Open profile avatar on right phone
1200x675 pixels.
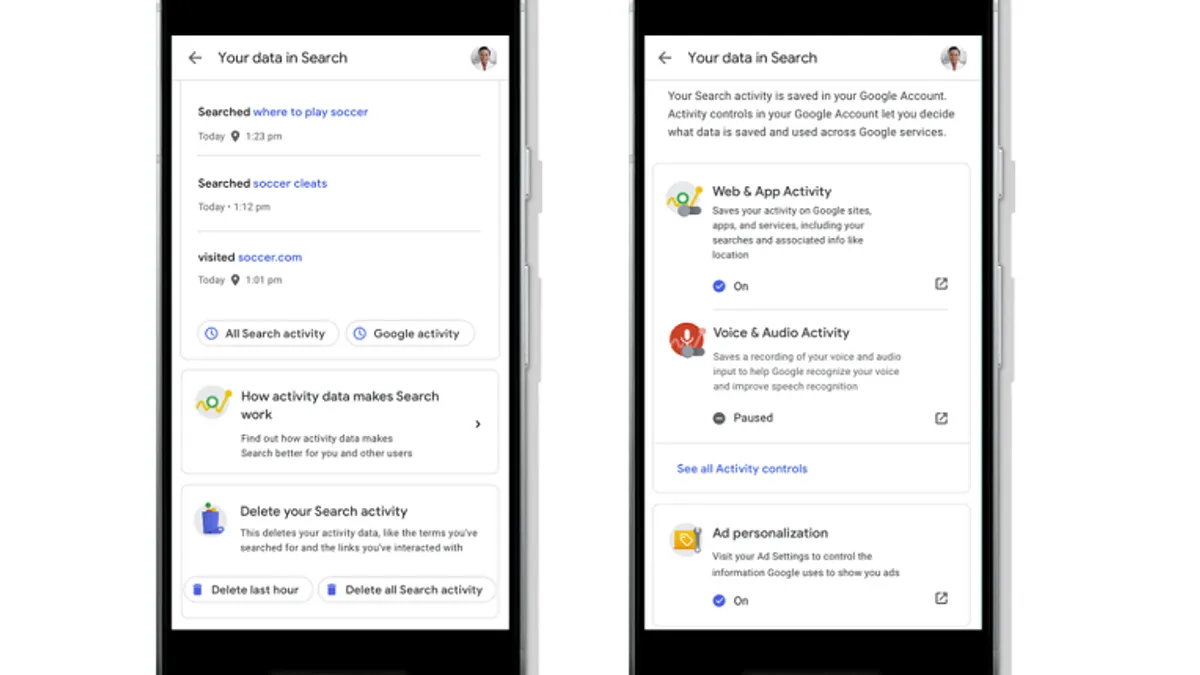click(954, 58)
